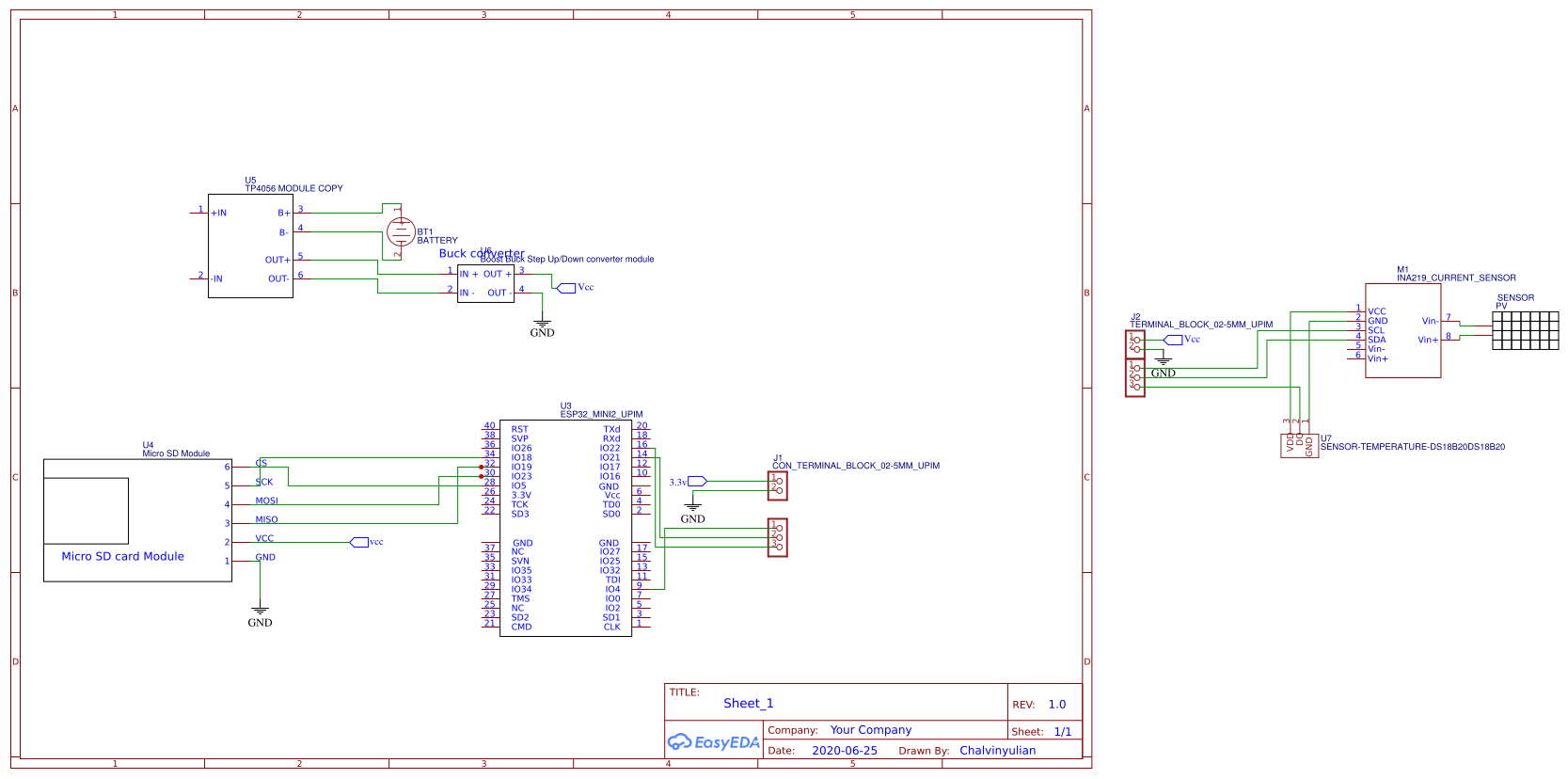Click the revision value 1.0
The image size is (1568, 779).
point(1057,705)
